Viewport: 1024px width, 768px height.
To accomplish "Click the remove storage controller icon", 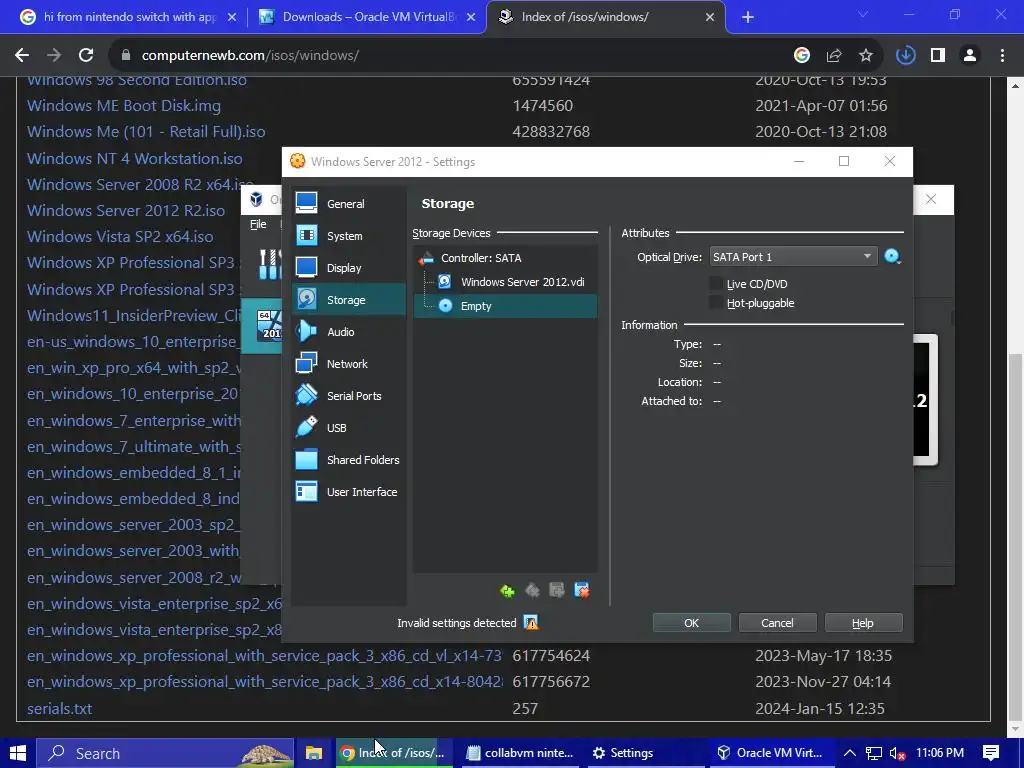I will [532, 591].
